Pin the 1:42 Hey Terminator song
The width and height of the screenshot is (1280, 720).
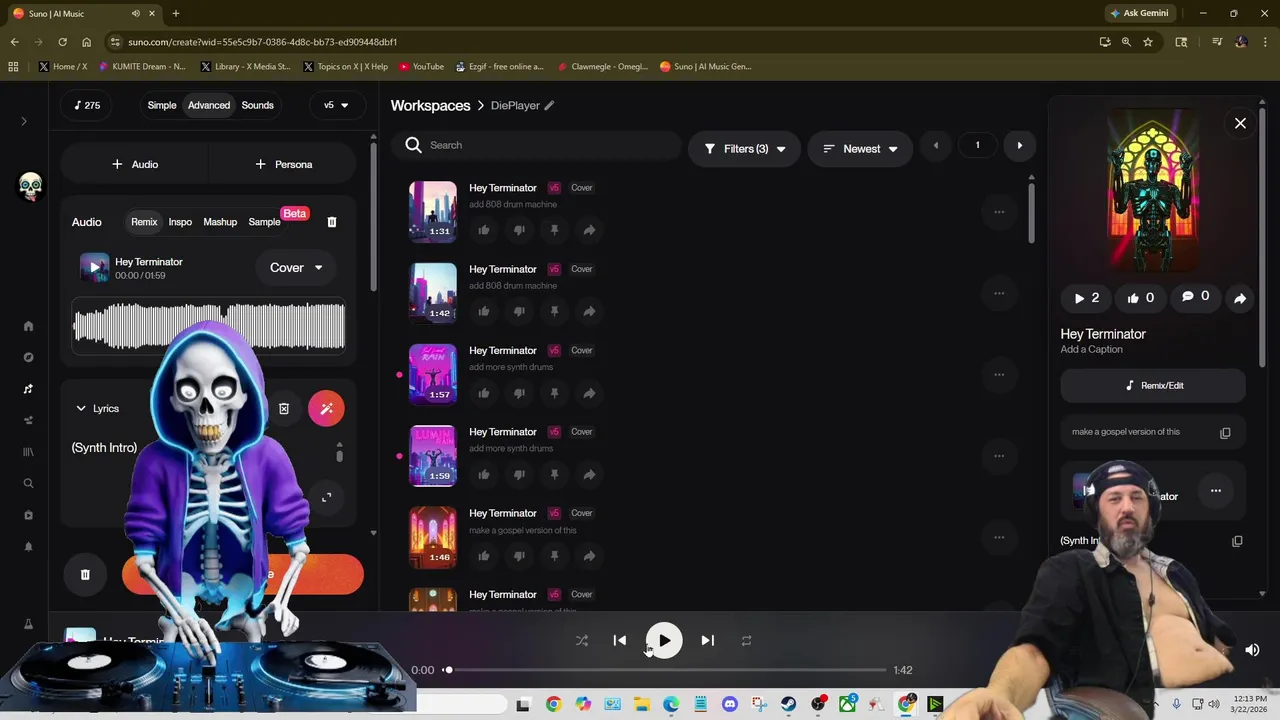click(x=554, y=311)
